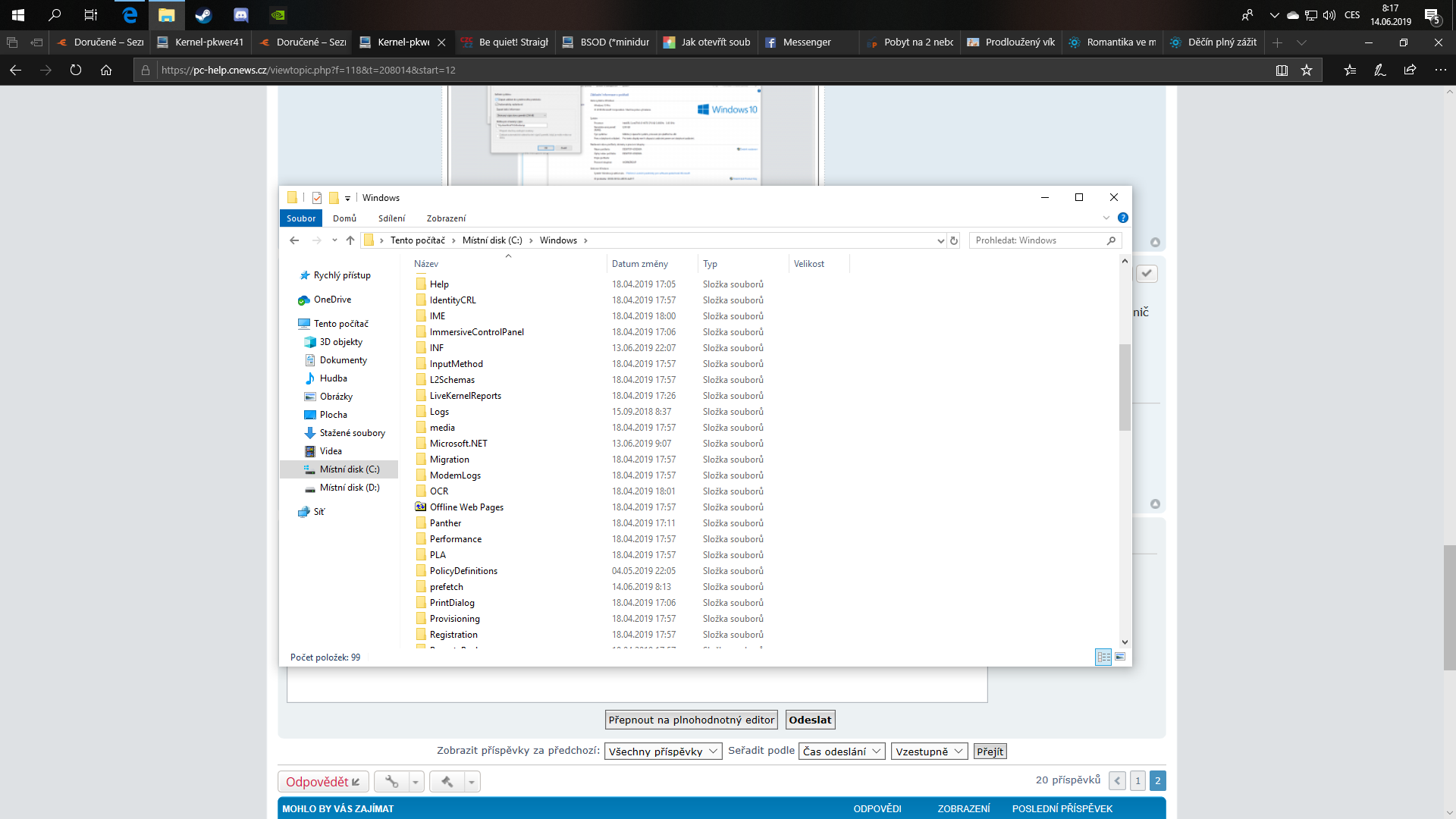Toggle the forum post checkmark button
Screen dimensions: 1456x819
coord(1147,273)
